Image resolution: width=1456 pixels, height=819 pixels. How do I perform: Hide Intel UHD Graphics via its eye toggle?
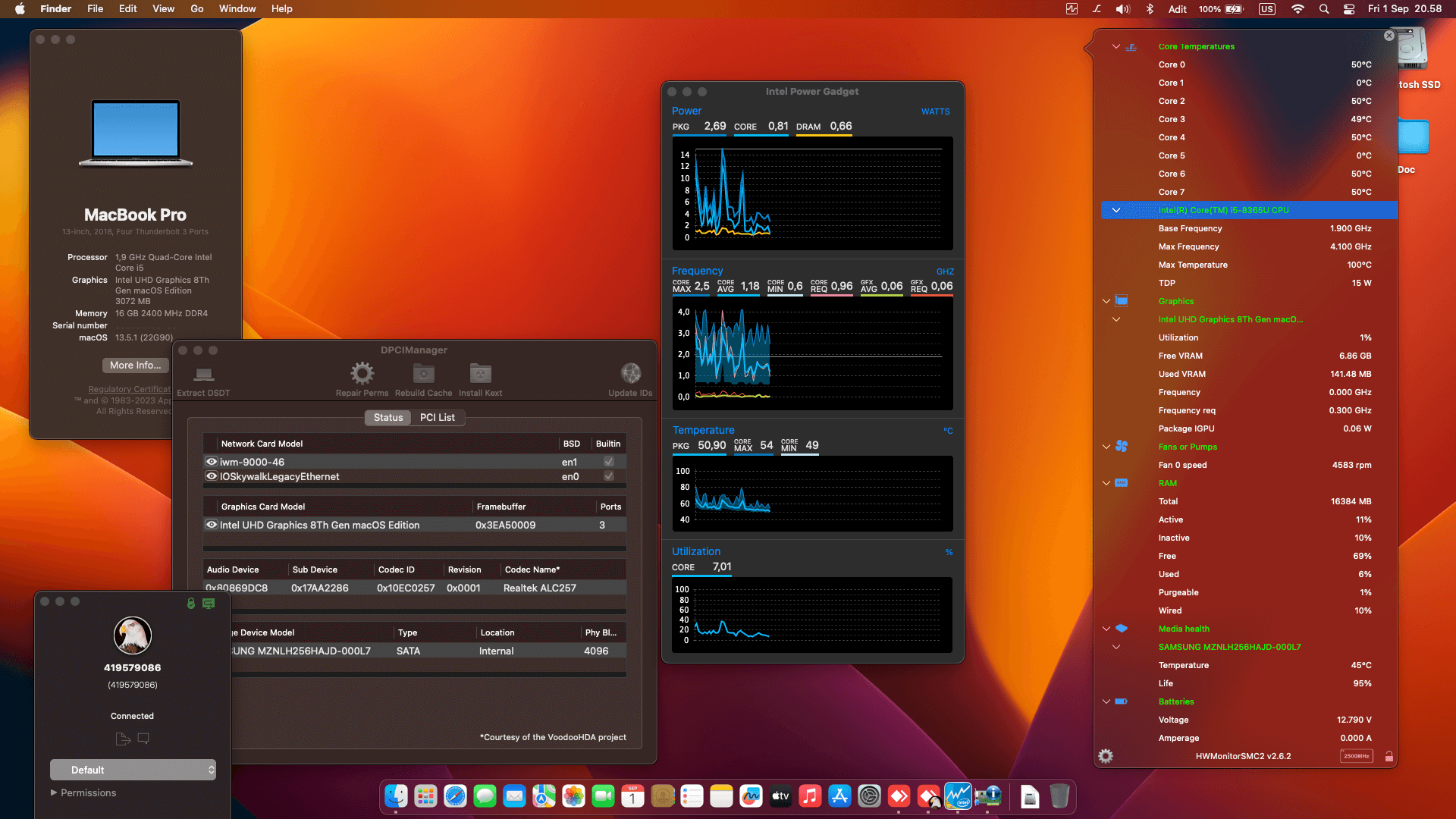tap(212, 524)
